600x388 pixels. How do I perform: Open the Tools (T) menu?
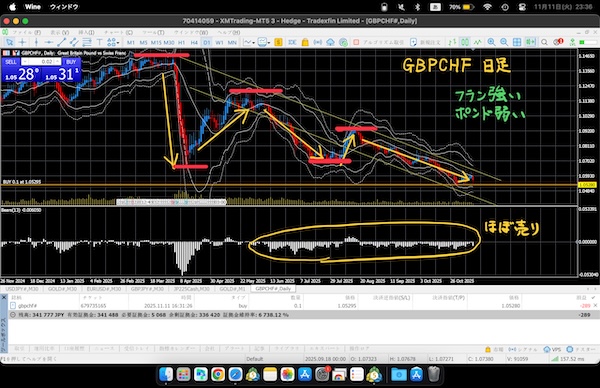153,33
